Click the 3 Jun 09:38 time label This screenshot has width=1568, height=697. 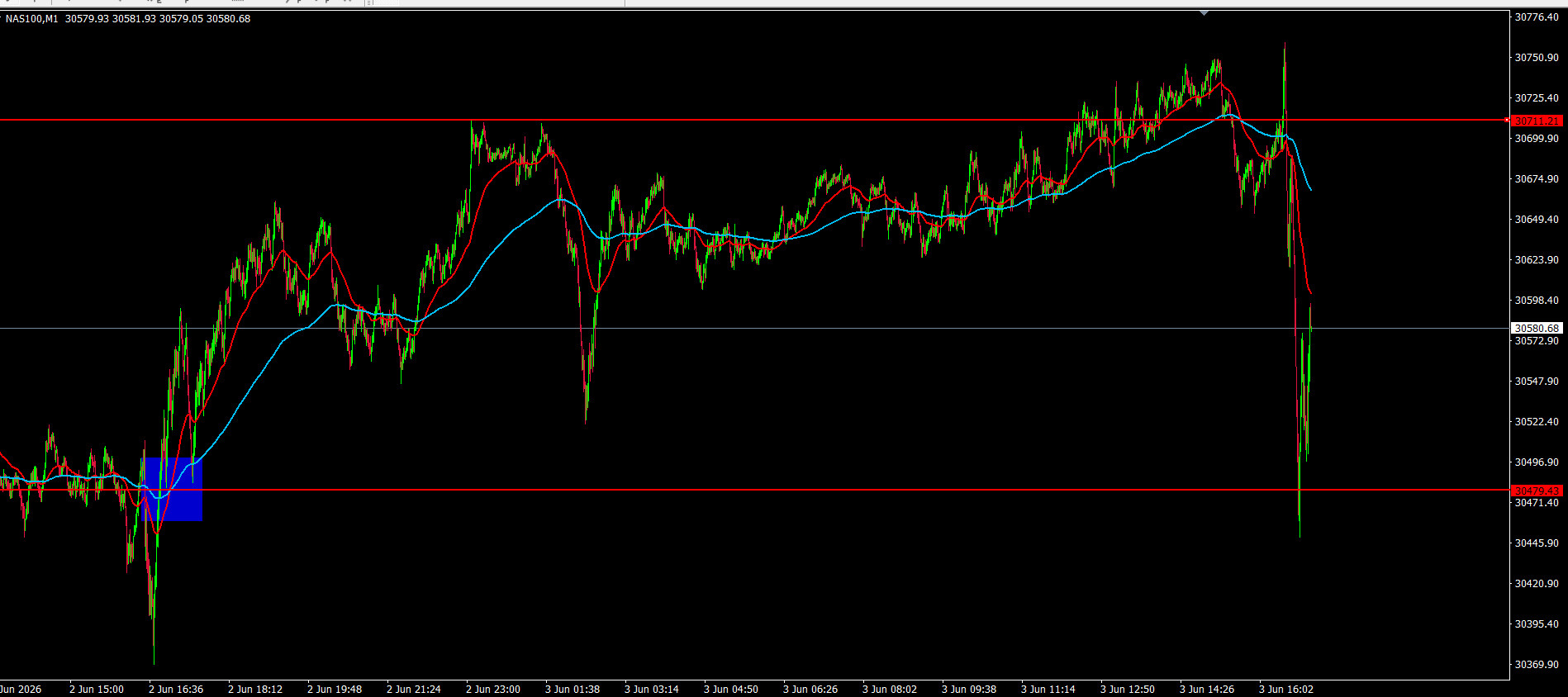click(969, 689)
